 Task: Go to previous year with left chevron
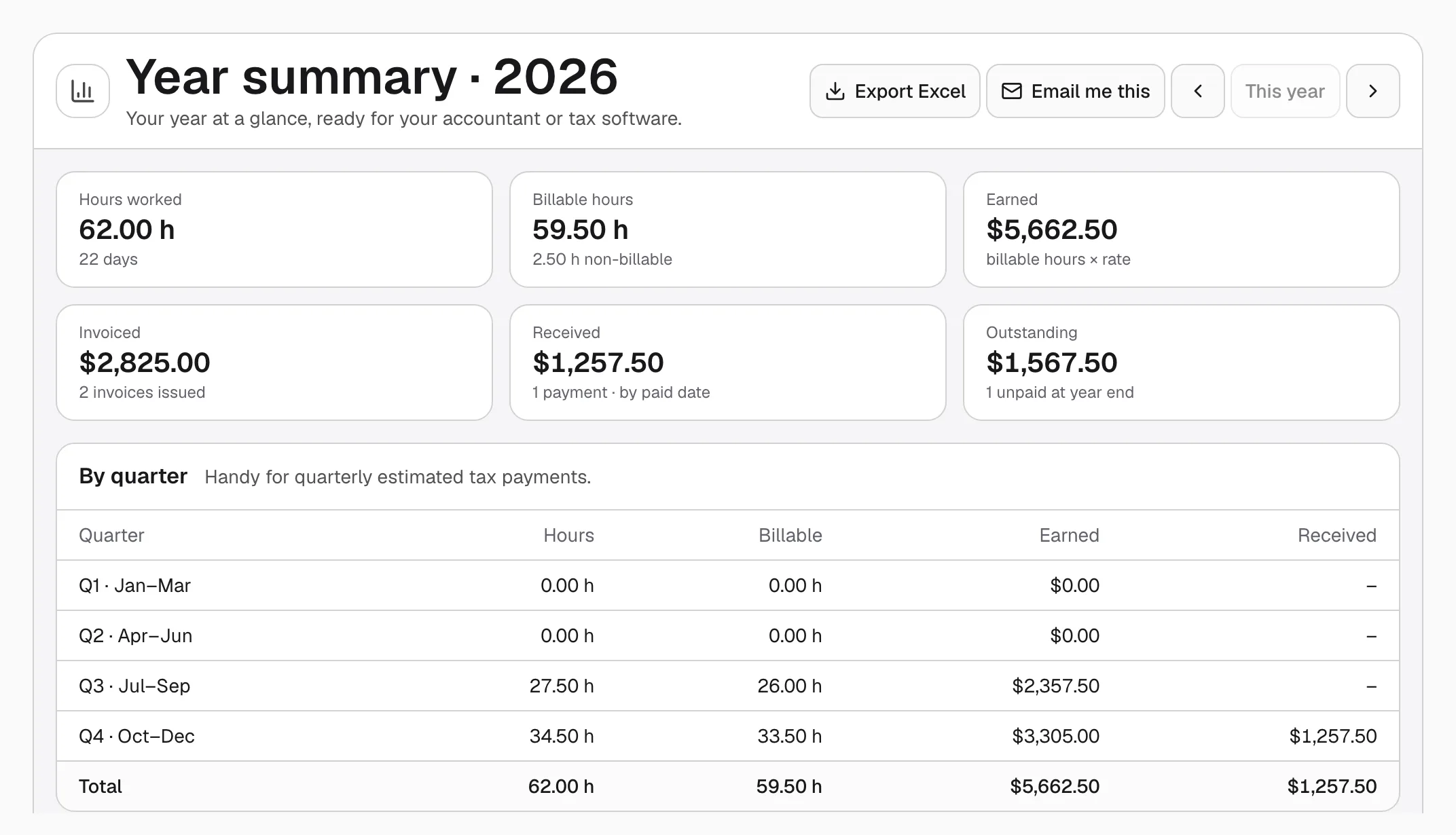pos(1198,91)
